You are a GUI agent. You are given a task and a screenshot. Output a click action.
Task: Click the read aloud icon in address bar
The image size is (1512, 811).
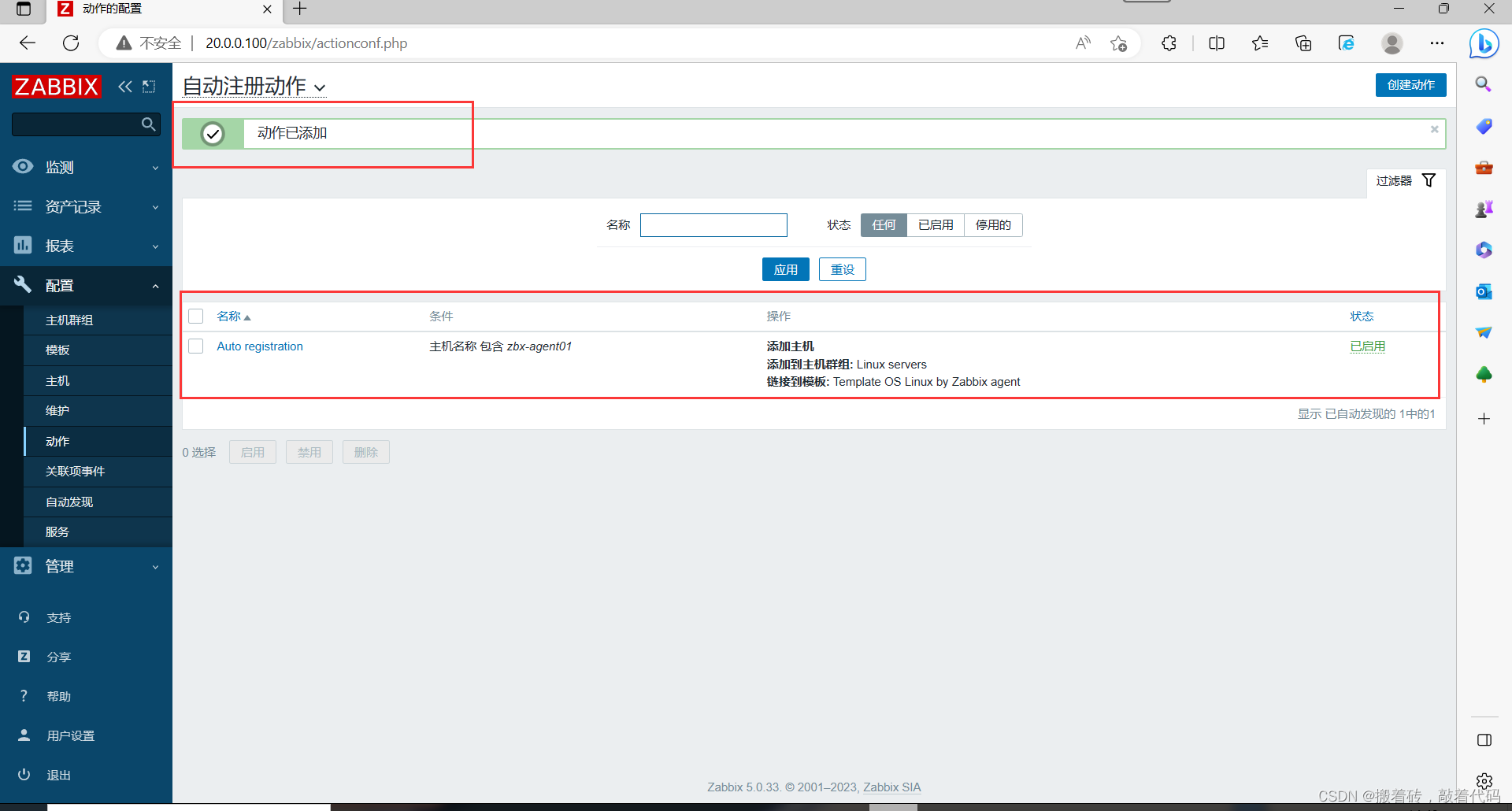pyautogui.click(x=1083, y=43)
